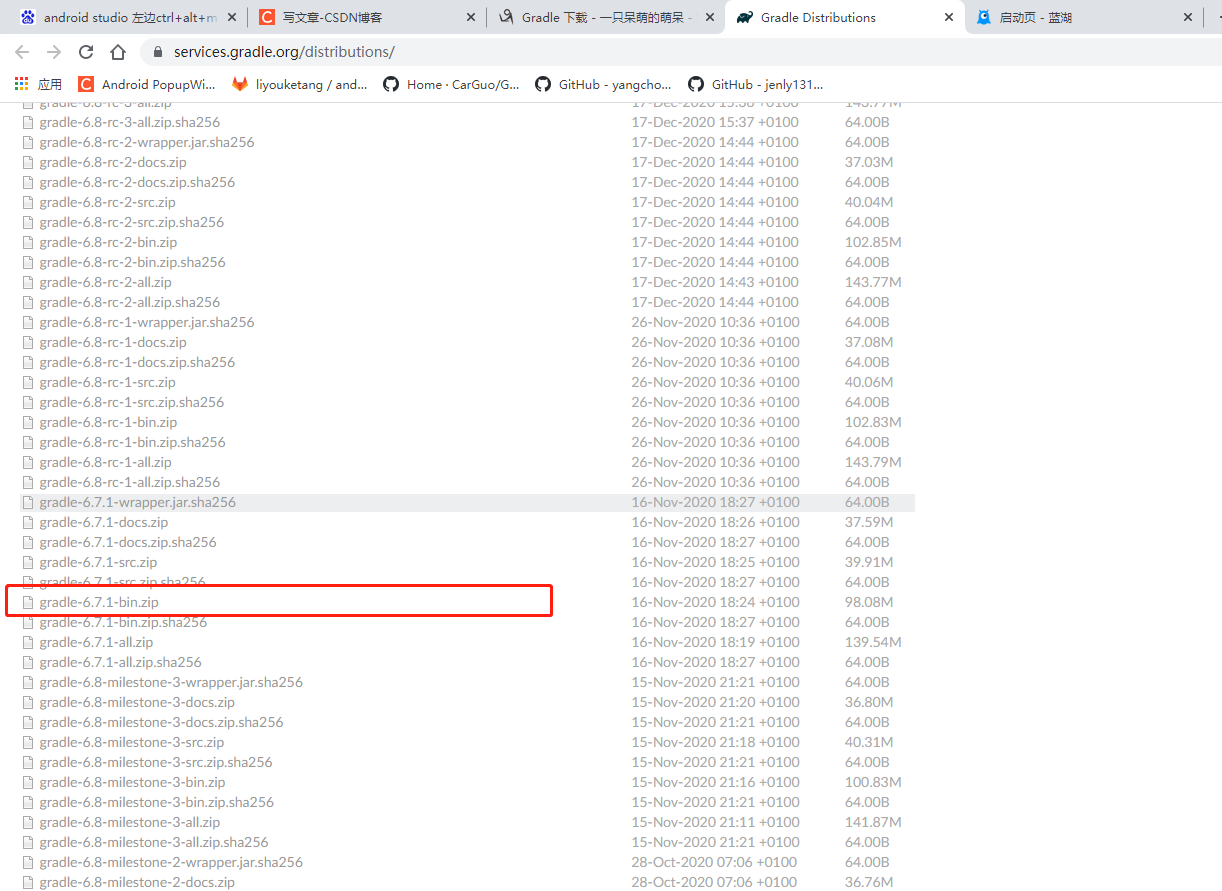Open gradle-6.8-milestone-2-wrapper.jar.sha256 link
1222x891 pixels.
(171, 862)
